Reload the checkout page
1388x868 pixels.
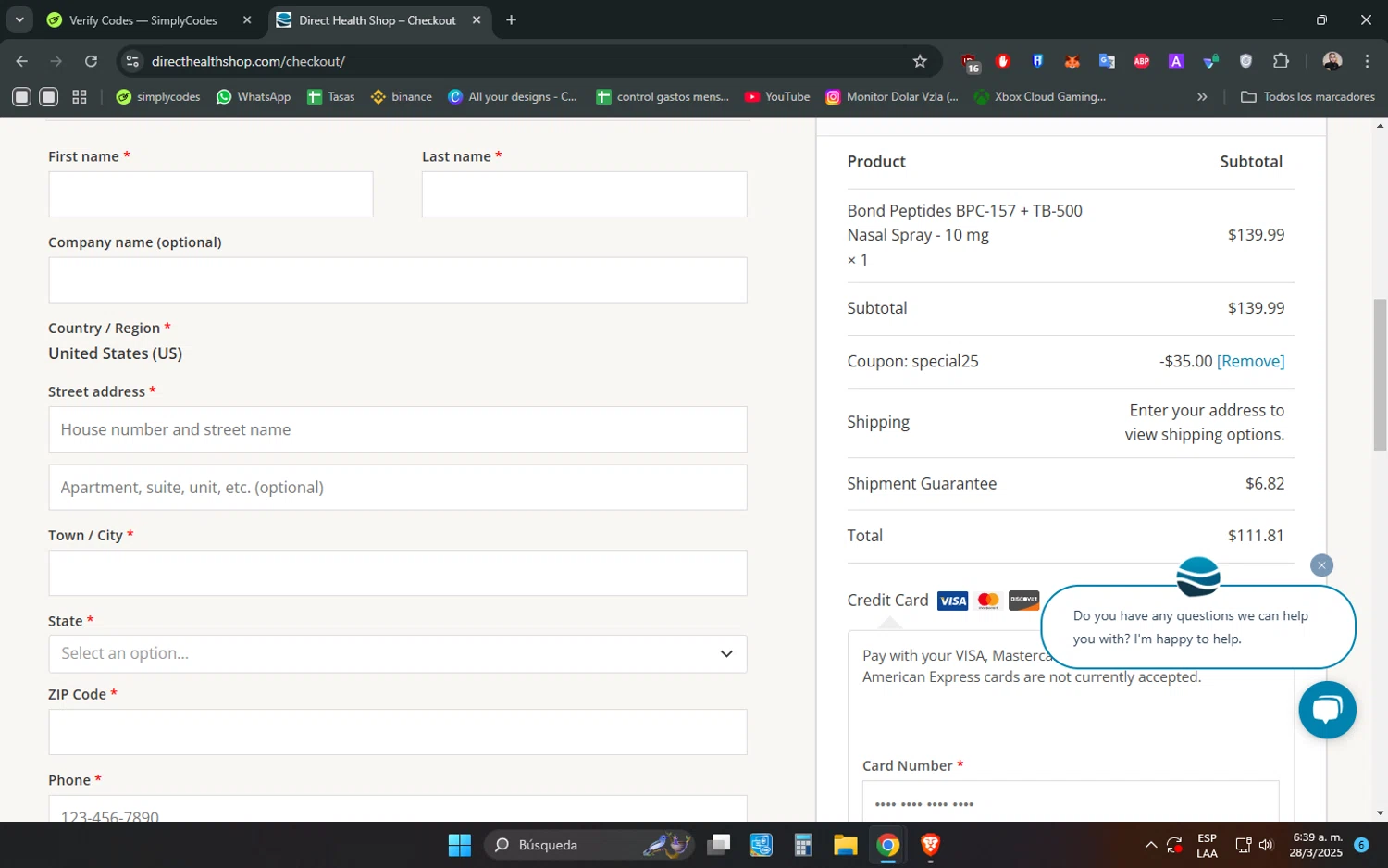click(x=91, y=61)
